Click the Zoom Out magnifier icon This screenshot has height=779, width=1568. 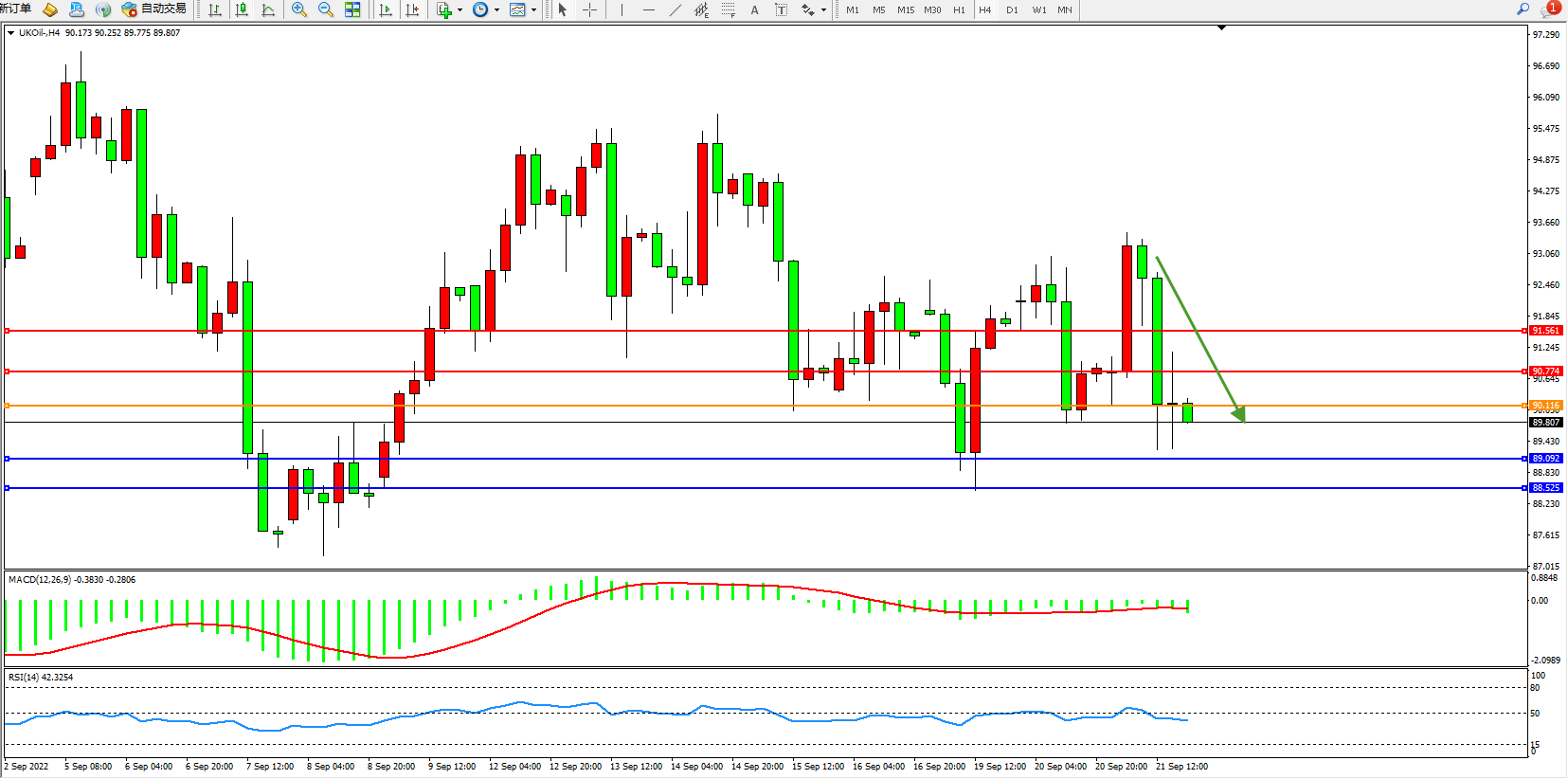pyautogui.click(x=326, y=9)
